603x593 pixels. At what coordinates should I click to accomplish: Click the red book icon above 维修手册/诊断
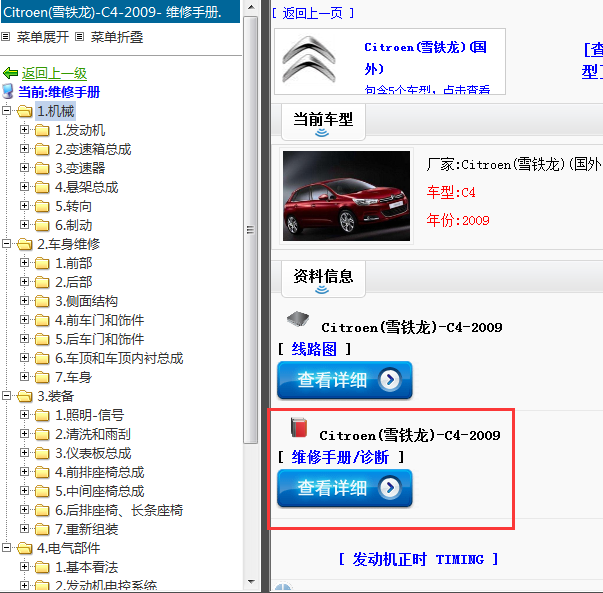(299, 427)
